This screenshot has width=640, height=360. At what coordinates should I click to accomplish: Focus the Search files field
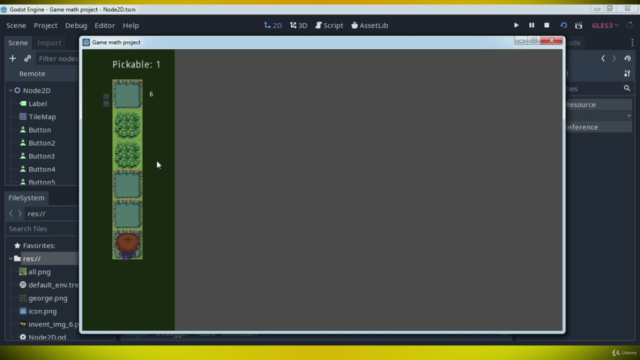pyautogui.click(x=43, y=229)
